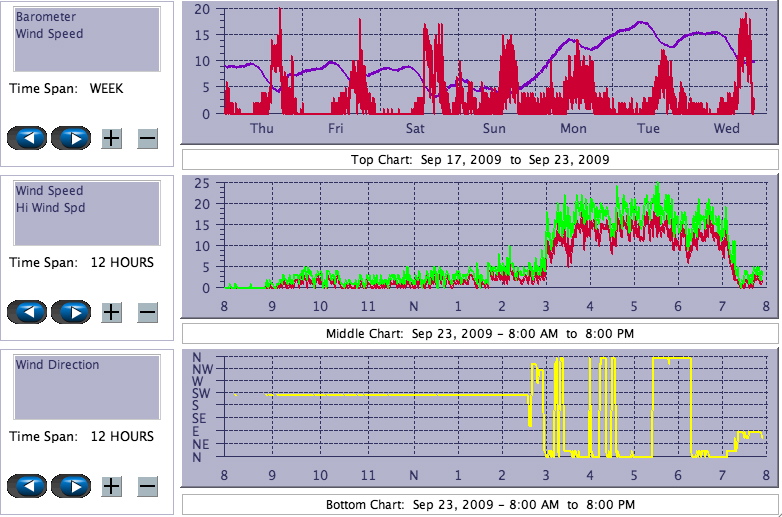This screenshot has height=517, width=782.
Task: Click the 3 o'clock marker on wind direction chart
Action: click(x=545, y=476)
